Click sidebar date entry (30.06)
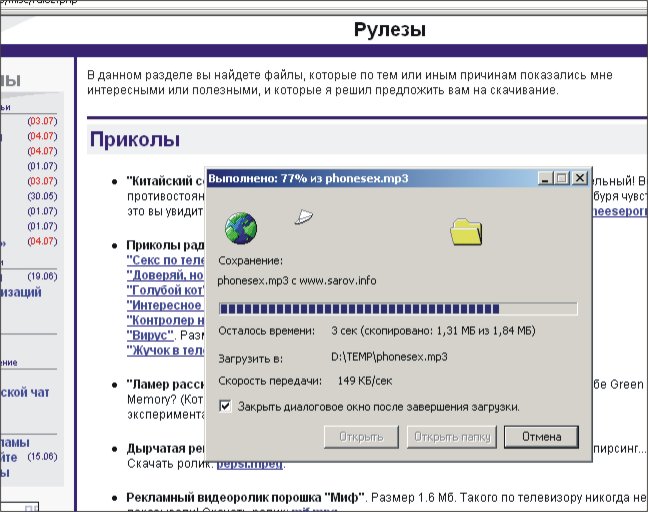This screenshot has height=512, width=648. pyautogui.click(x=42, y=196)
